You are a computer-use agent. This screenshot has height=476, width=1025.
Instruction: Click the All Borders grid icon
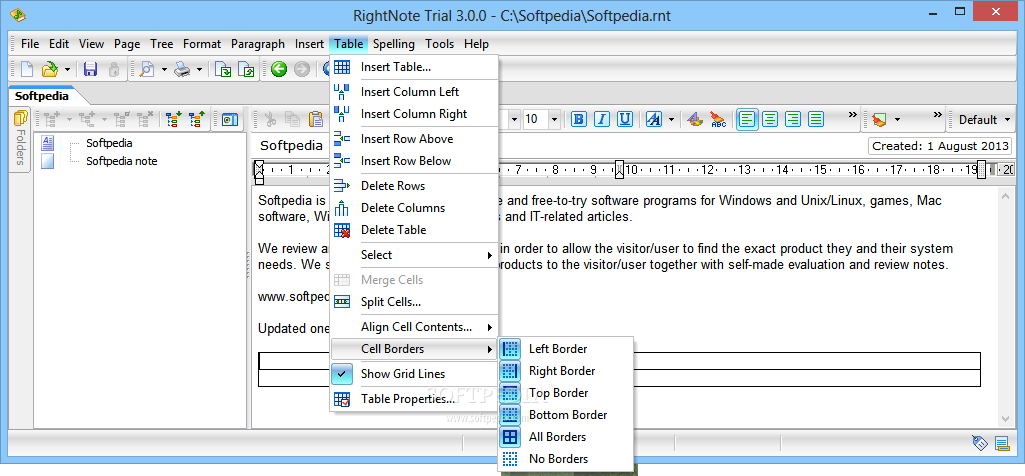click(510, 437)
